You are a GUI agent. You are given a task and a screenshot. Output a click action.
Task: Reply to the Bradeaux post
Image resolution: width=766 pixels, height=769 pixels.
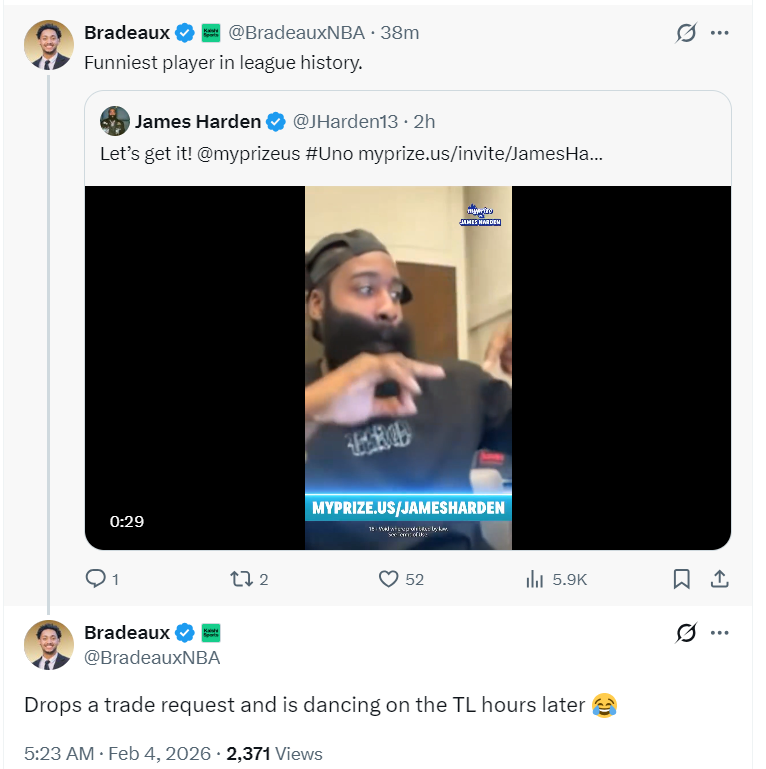tap(96, 578)
